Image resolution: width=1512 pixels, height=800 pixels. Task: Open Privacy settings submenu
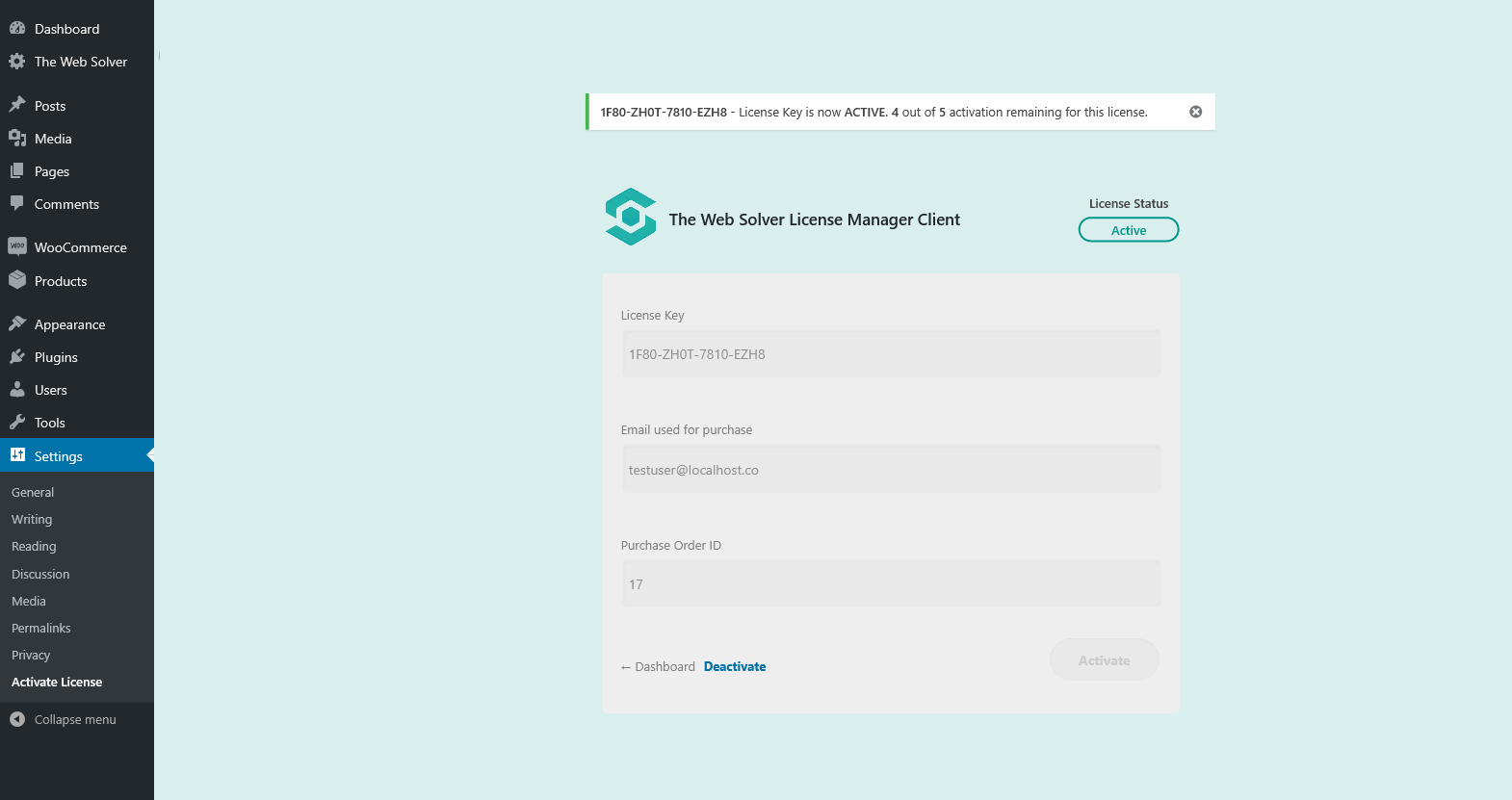(31, 655)
